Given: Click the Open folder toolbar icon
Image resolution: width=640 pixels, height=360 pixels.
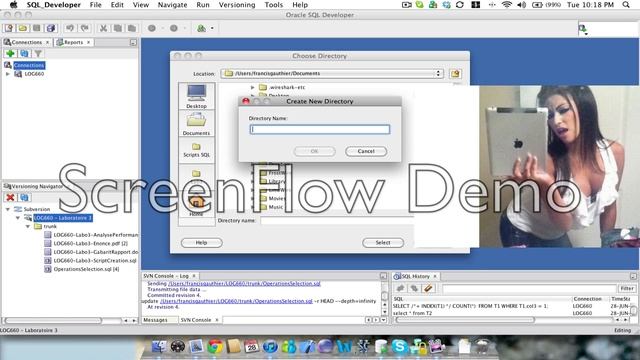Looking at the screenshot, I should [x=23, y=28].
